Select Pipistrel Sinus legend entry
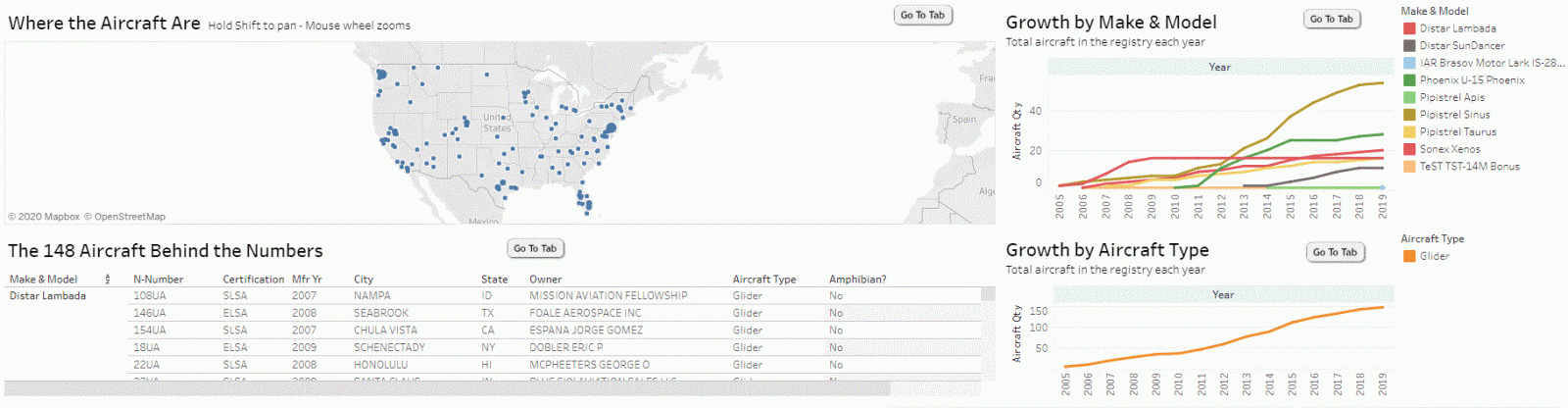 pyautogui.click(x=1454, y=115)
